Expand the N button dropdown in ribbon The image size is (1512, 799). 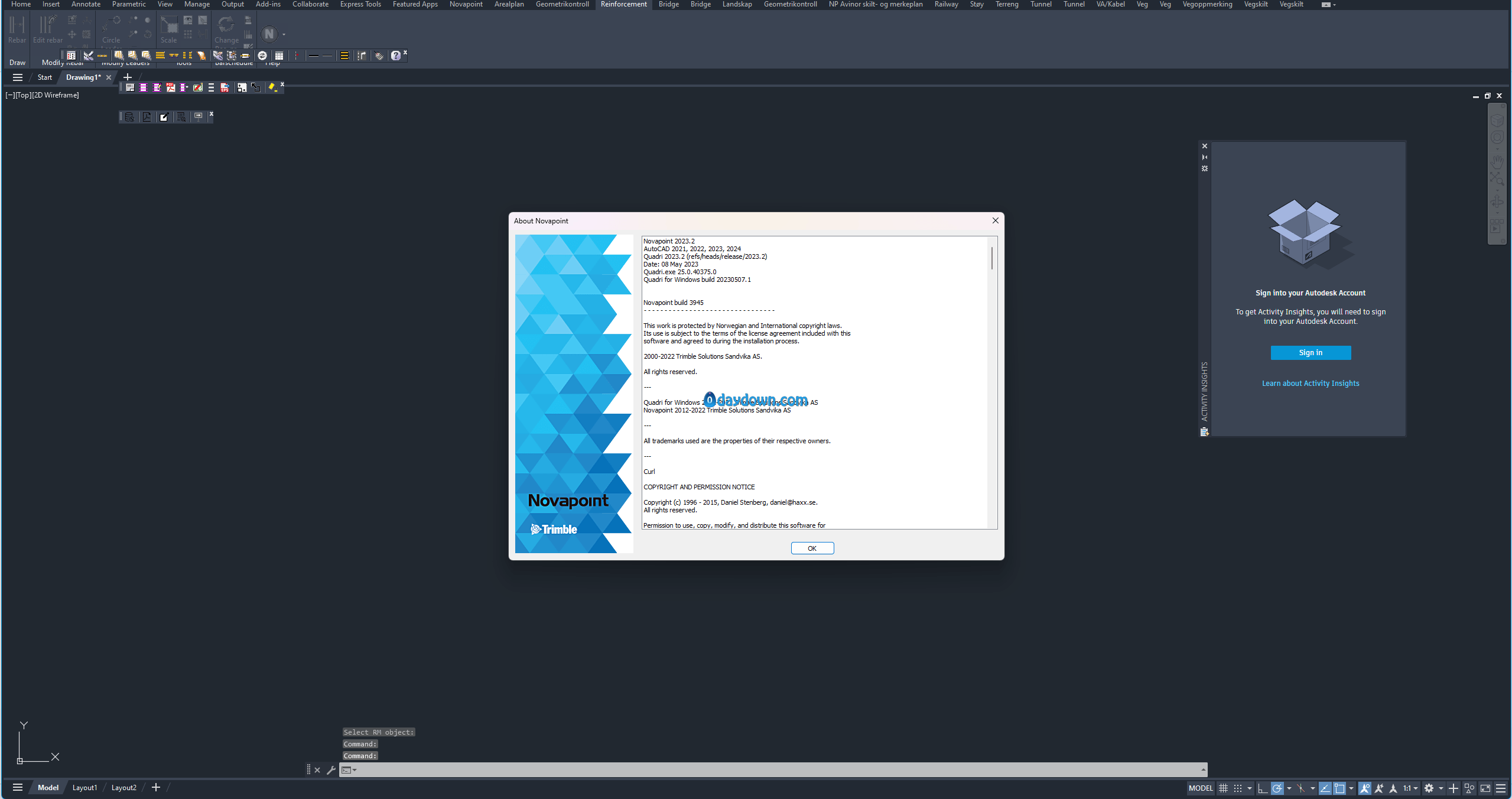pos(284,34)
